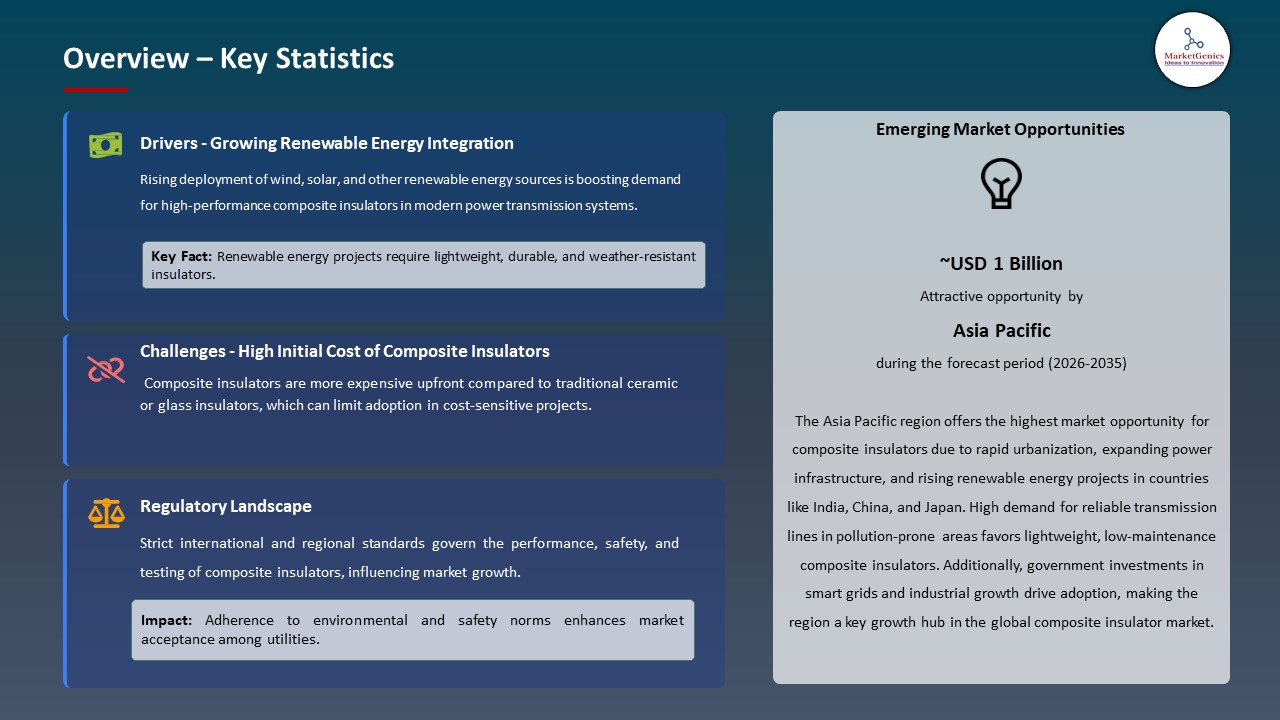Click the Drivers - Growing Renewable Energy Integration heading
Screen dimensions: 1280x720
pyautogui.click(x=327, y=143)
